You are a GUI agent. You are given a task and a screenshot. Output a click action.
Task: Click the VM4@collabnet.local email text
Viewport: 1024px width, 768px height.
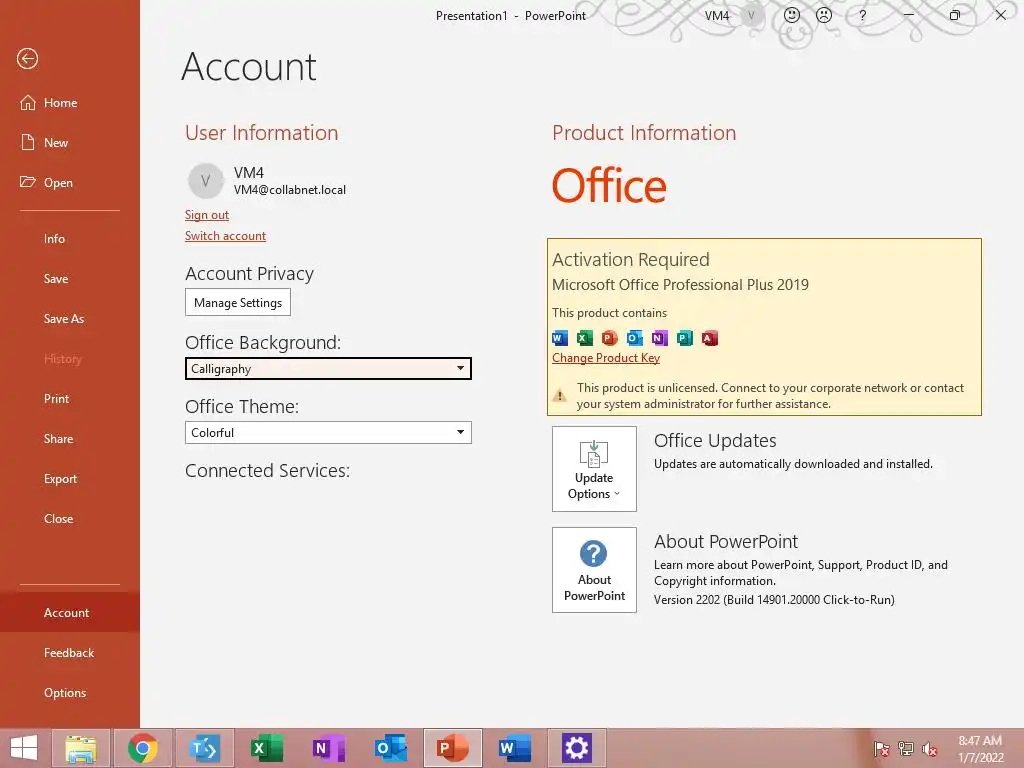click(290, 190)
